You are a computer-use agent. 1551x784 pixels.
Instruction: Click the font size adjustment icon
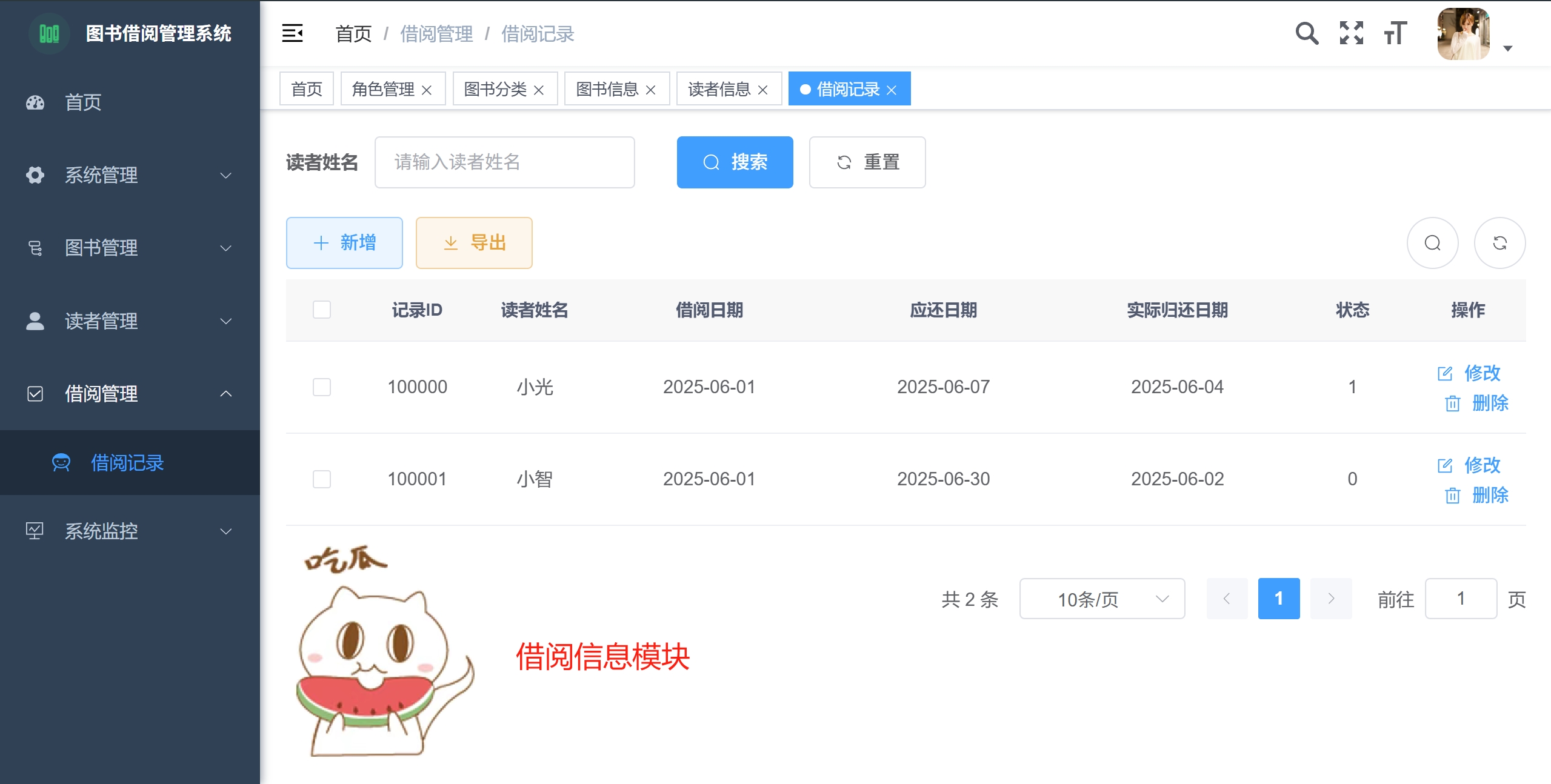1395,33
